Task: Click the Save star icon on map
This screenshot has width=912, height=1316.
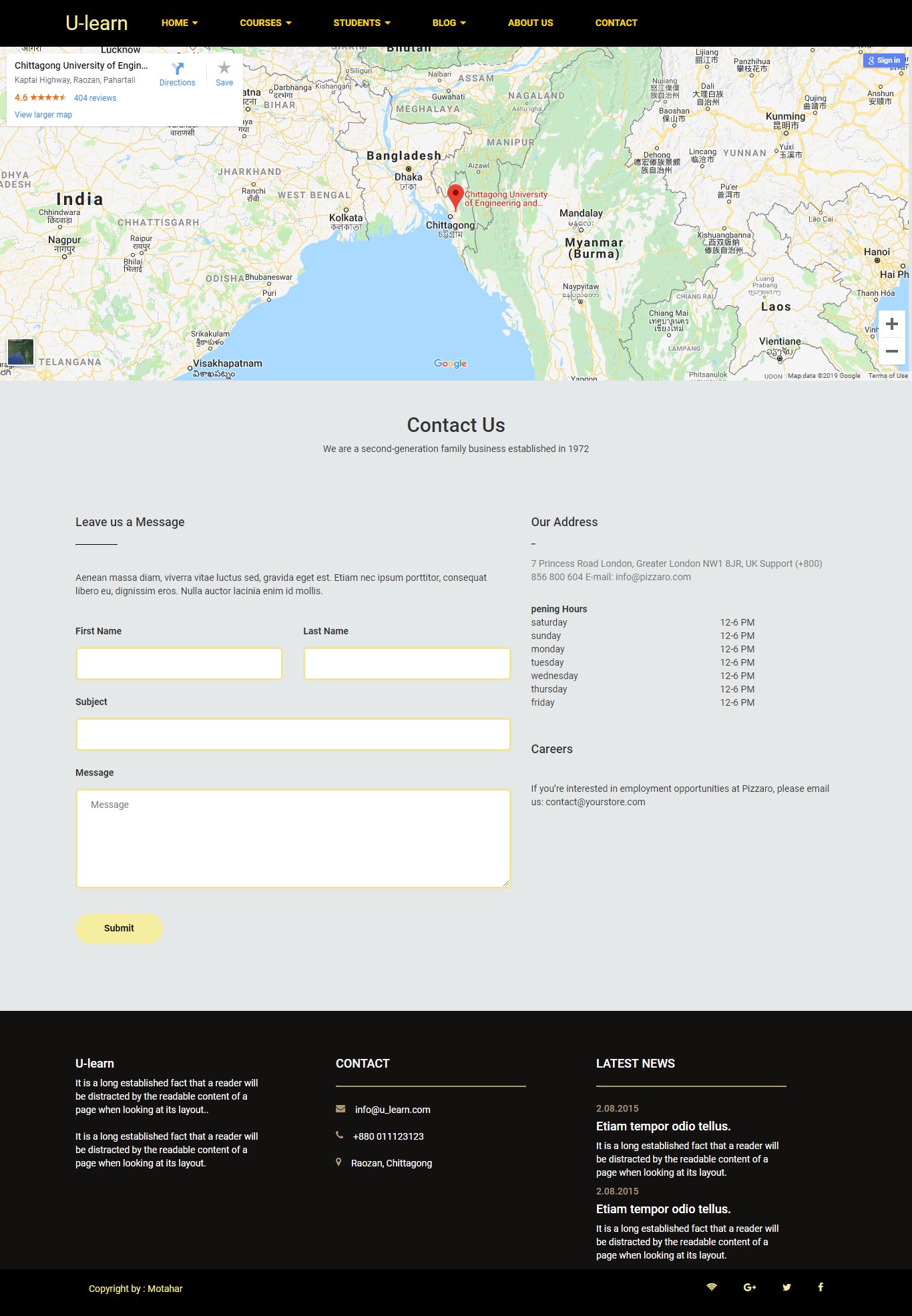Action: point(224,68)
